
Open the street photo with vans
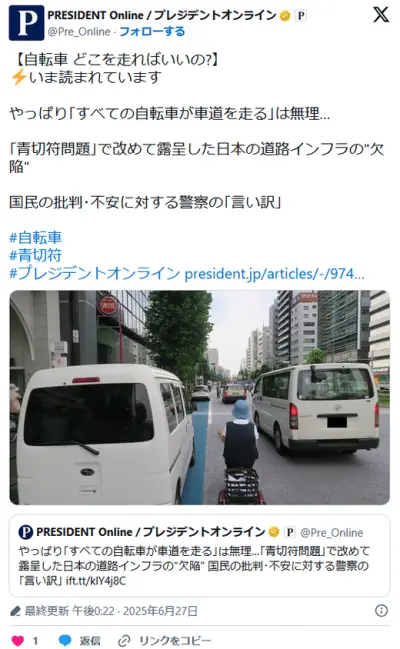pos(200,397)
